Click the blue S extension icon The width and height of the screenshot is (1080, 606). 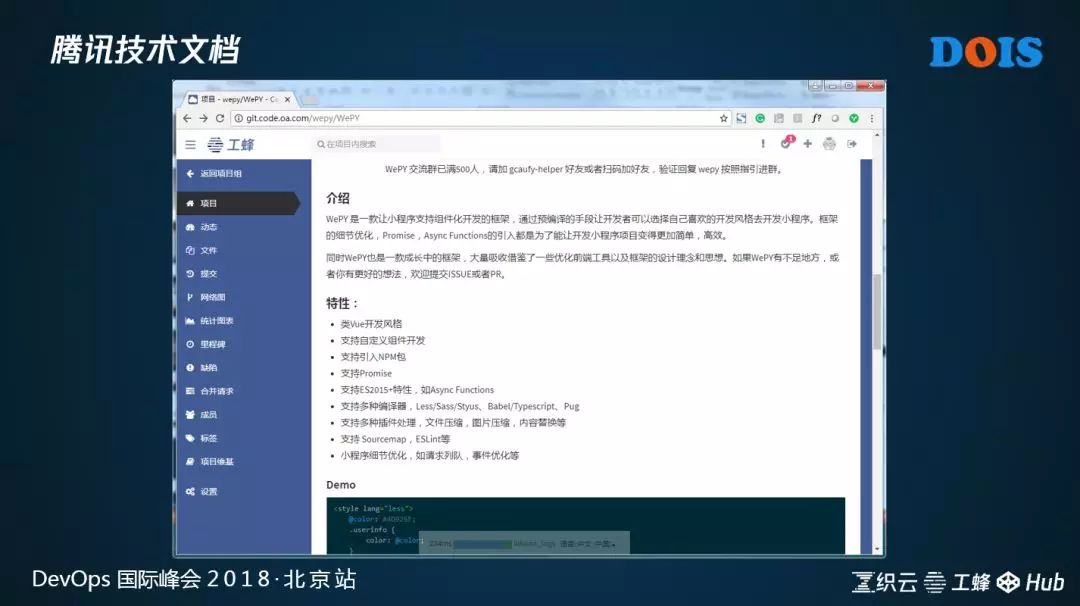pyautogui.click(x=741, y=118)
